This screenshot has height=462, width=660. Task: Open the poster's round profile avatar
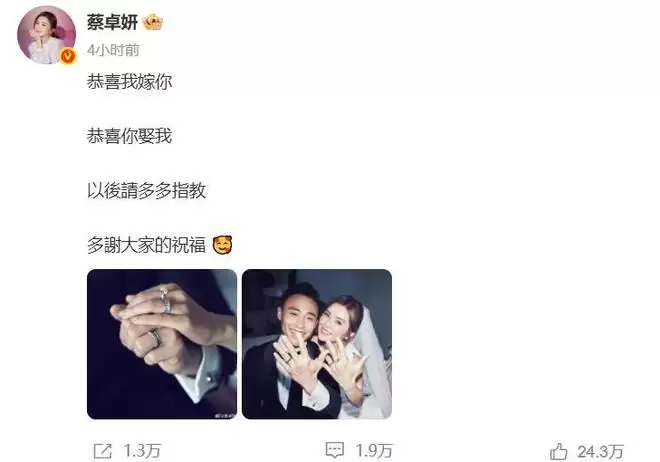(x=46, y=35)
